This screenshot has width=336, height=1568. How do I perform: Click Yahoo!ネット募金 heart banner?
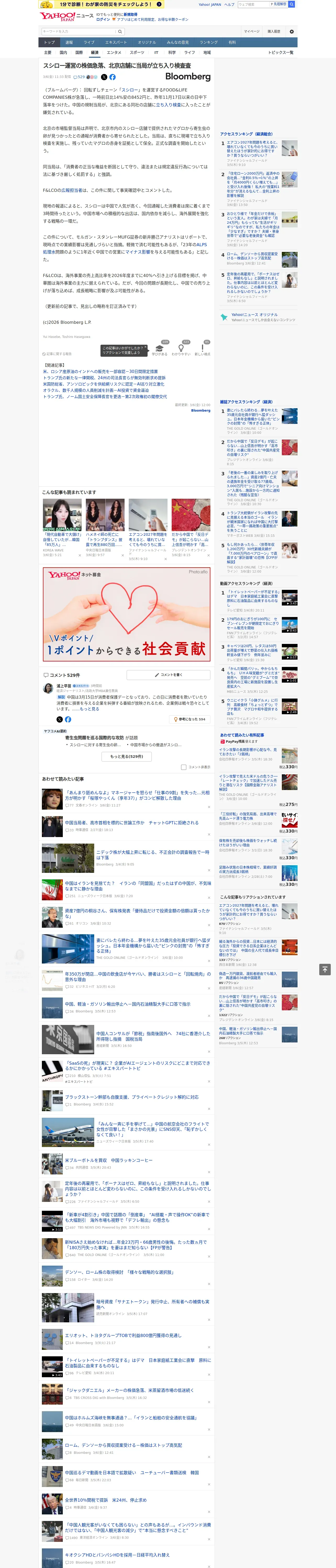(127, 614)
